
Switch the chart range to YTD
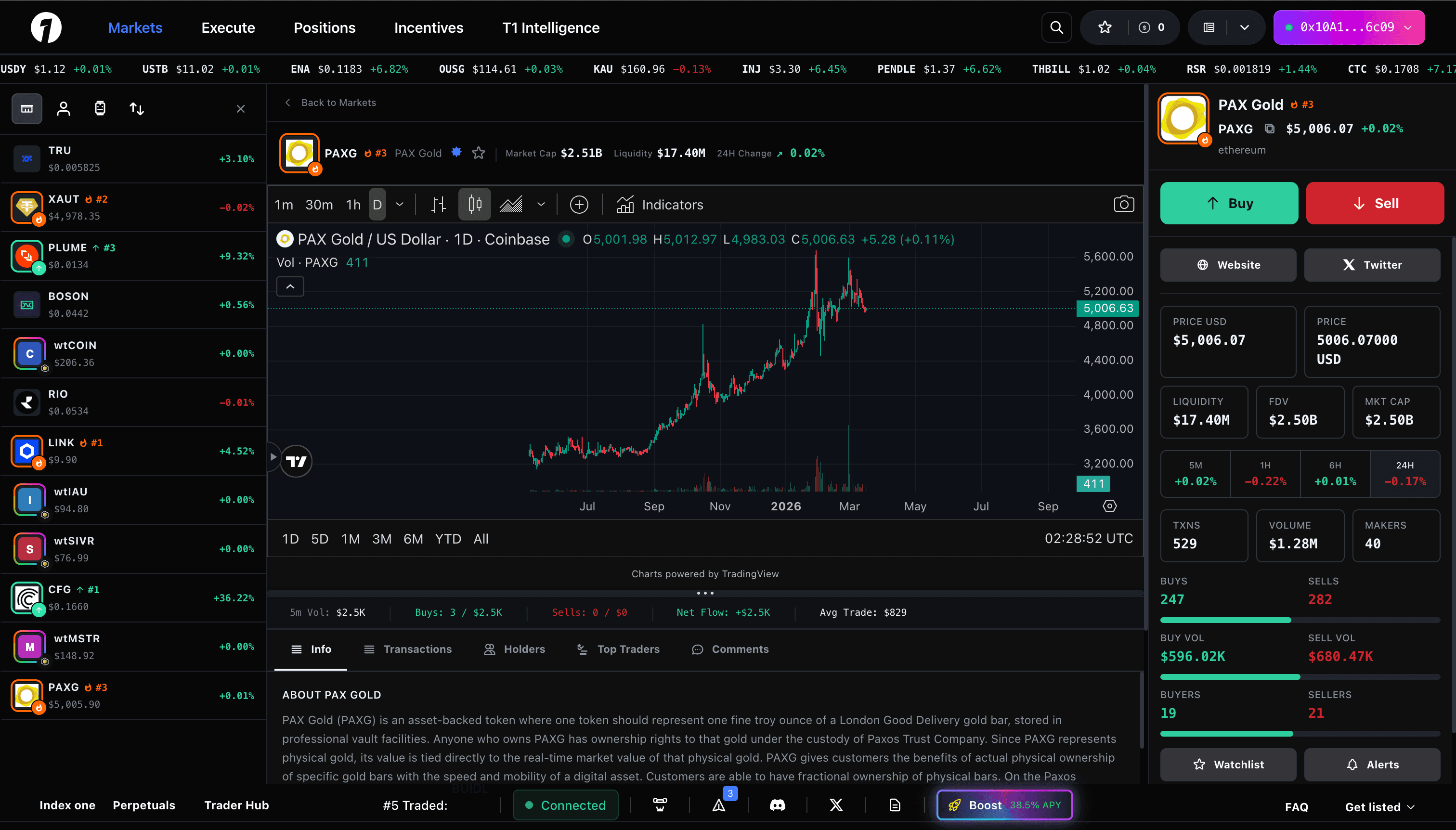point(448,538)
